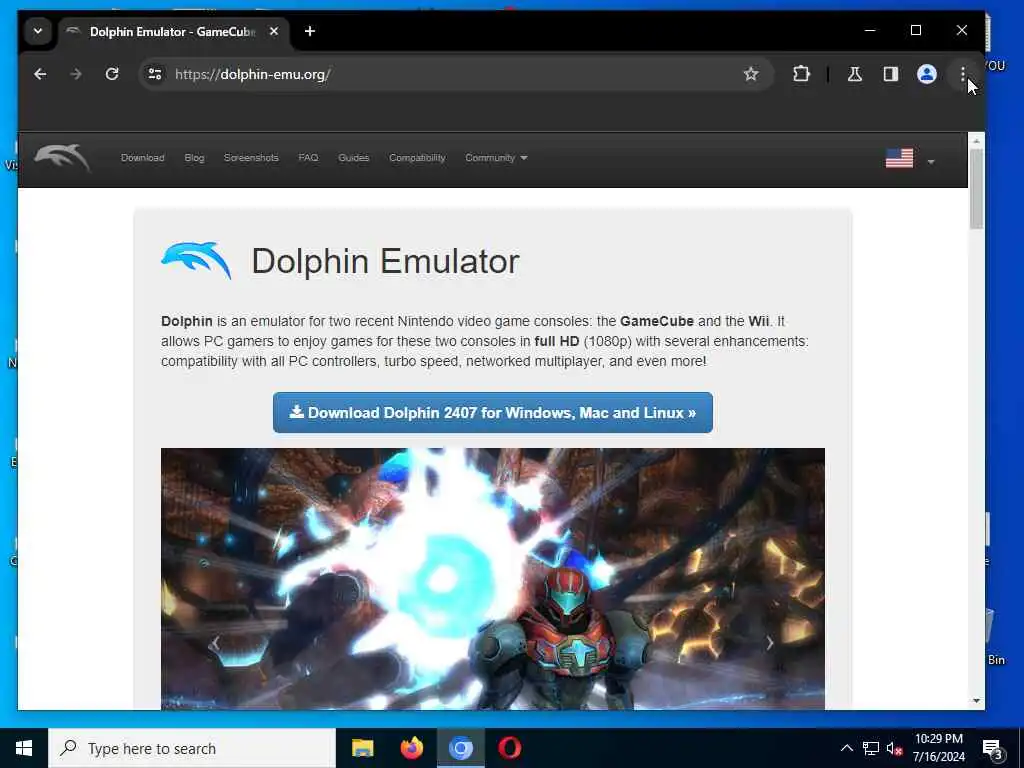
Task: Click the blue Dolphin logo
Action: tap(196, 260)
